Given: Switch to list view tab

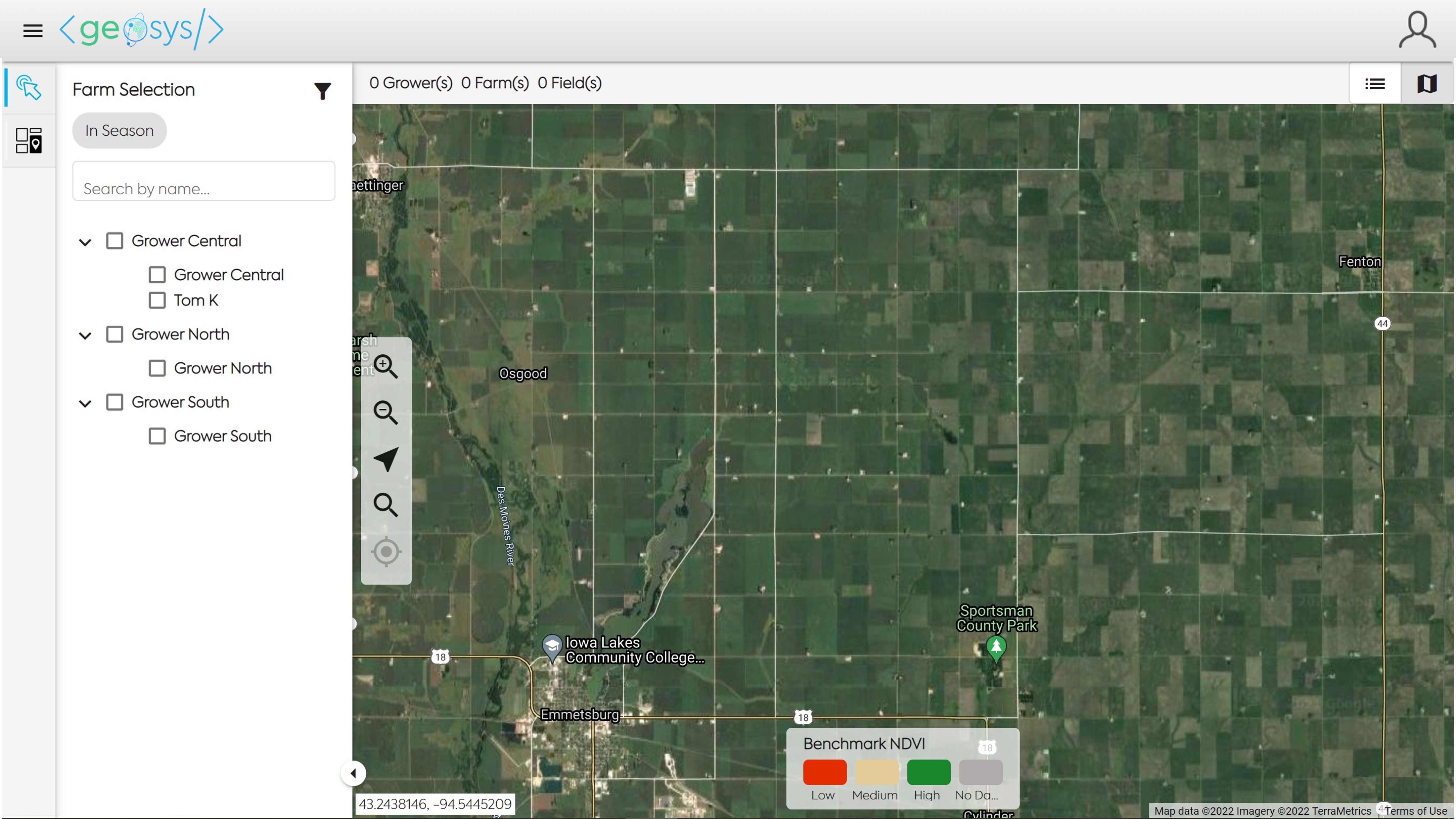Looking at the screenshot, I should 1375,84.
